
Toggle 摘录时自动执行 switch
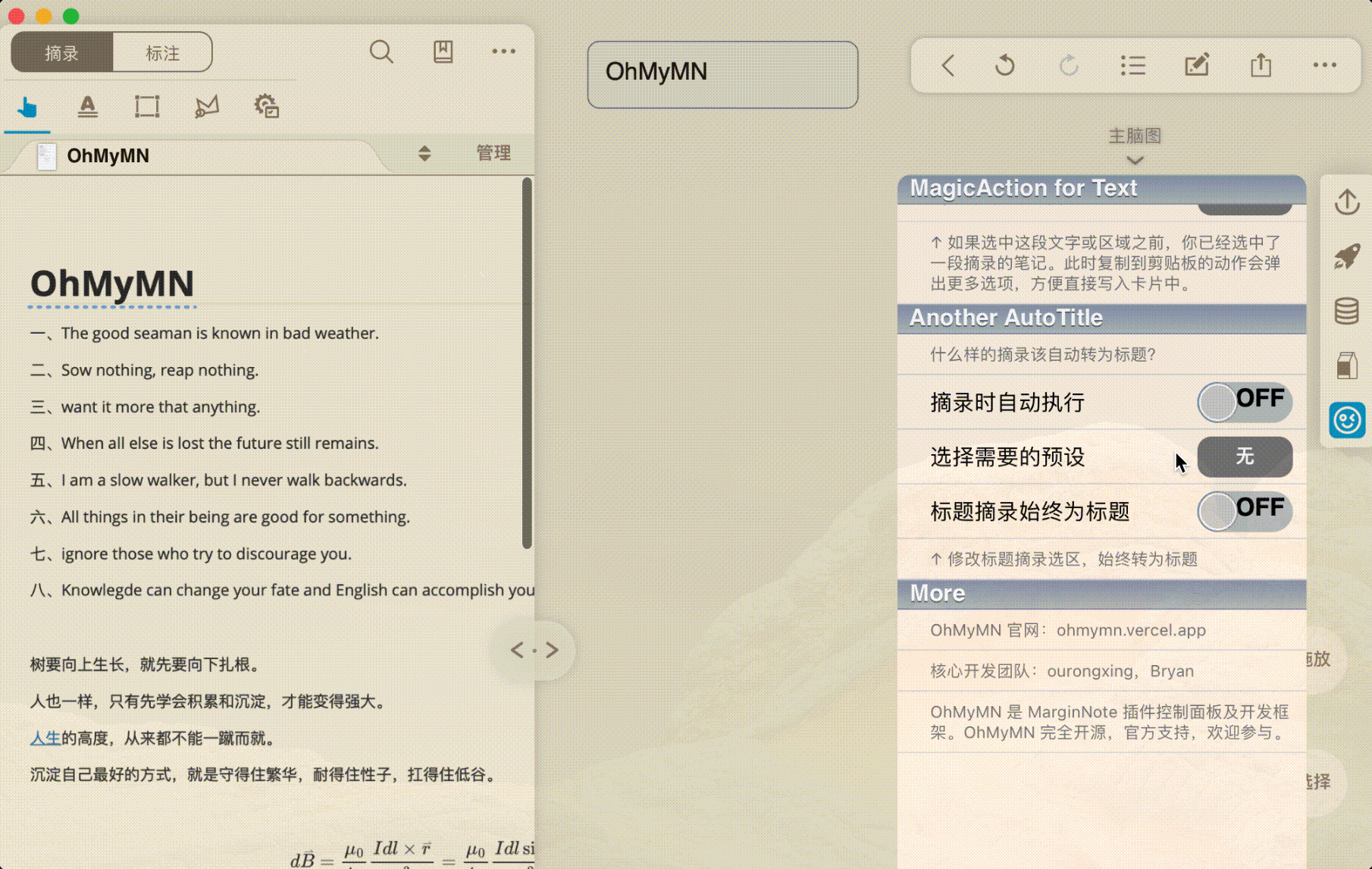coord(1245,402)
